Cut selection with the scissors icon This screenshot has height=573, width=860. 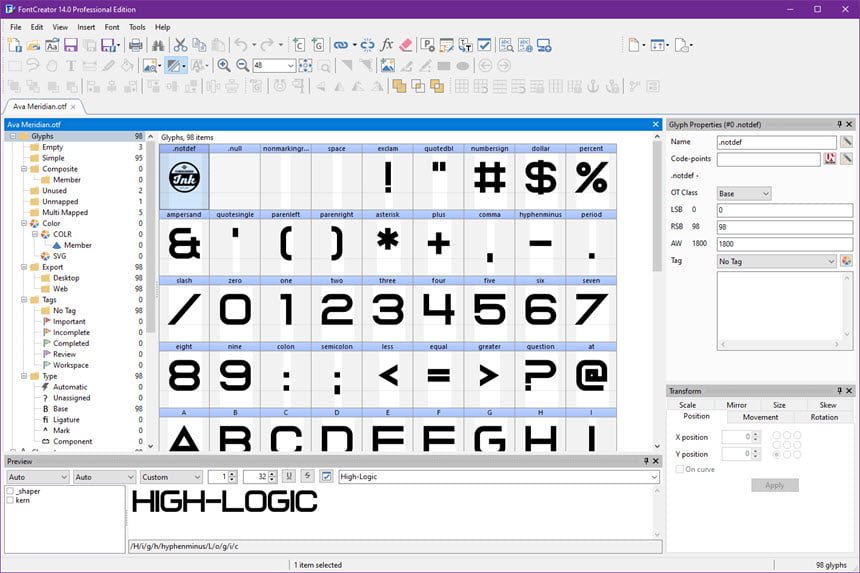[x=180, y=46]
